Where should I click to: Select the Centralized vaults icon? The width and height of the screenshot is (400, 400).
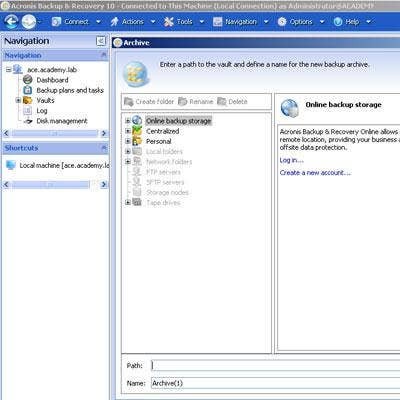[137, 131]
